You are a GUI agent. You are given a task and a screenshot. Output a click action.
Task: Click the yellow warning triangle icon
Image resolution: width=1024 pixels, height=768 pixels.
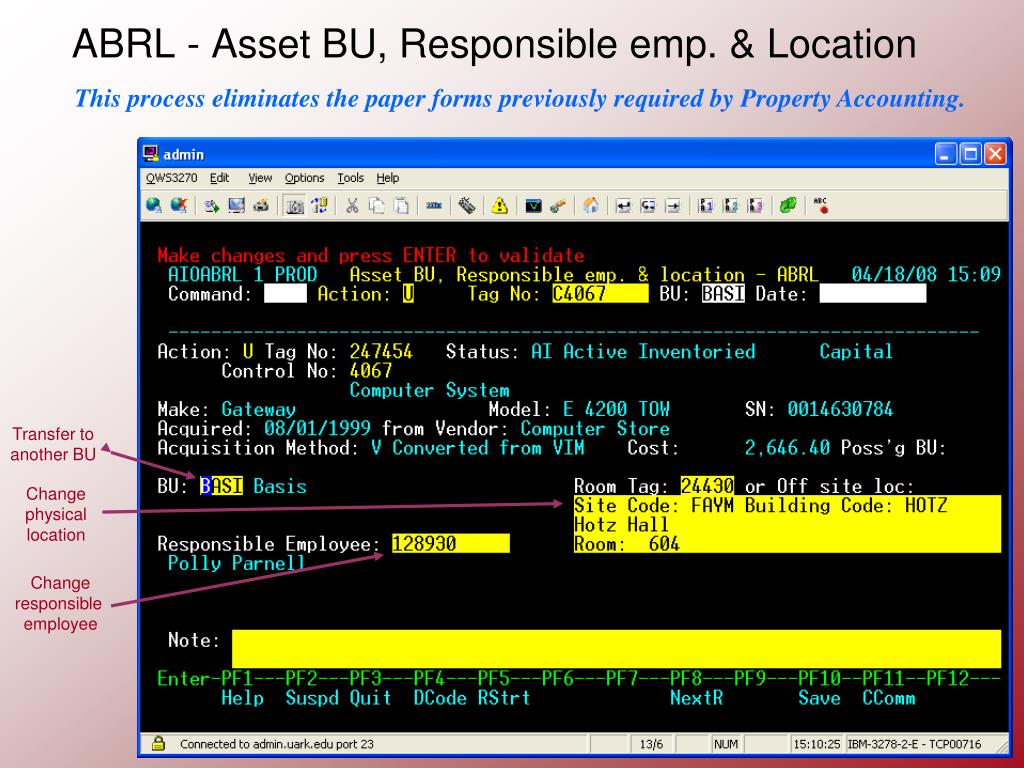click(500, 206)
